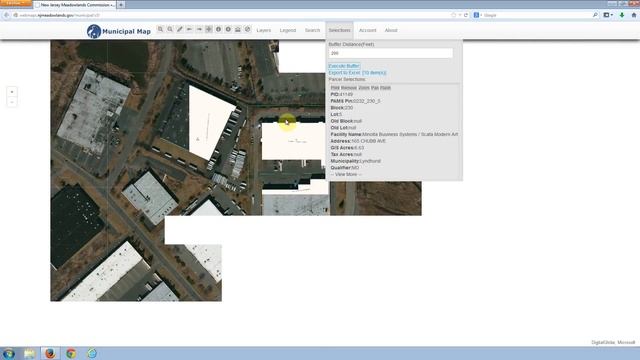Viewport: 640px width, 360px height.
Task: Click the selected white parcel building on map
Action: pyautogui.click(x=293, y=141)
